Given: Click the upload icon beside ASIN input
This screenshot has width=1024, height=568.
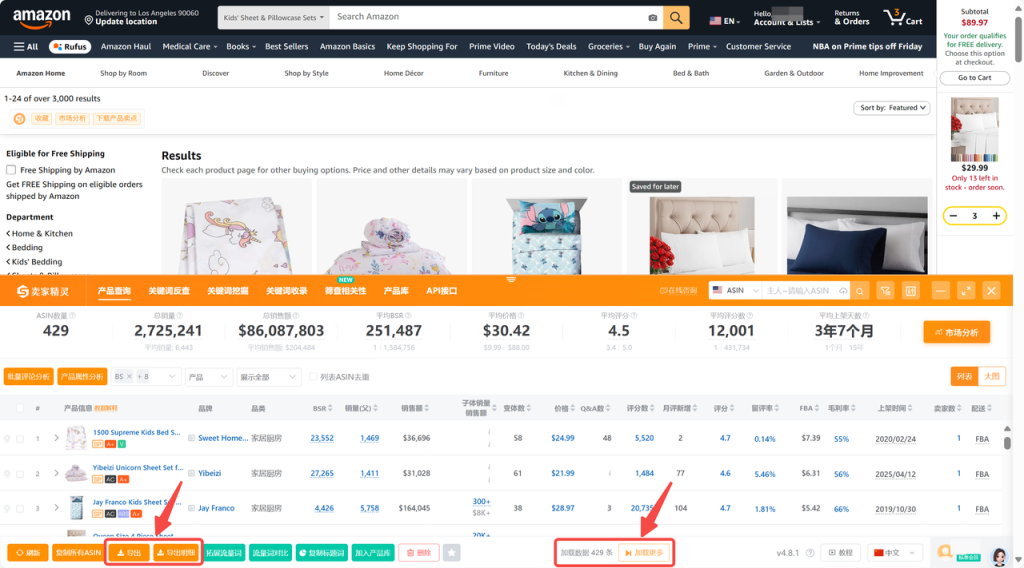Looking at the screenshot, I should [844, 291].
